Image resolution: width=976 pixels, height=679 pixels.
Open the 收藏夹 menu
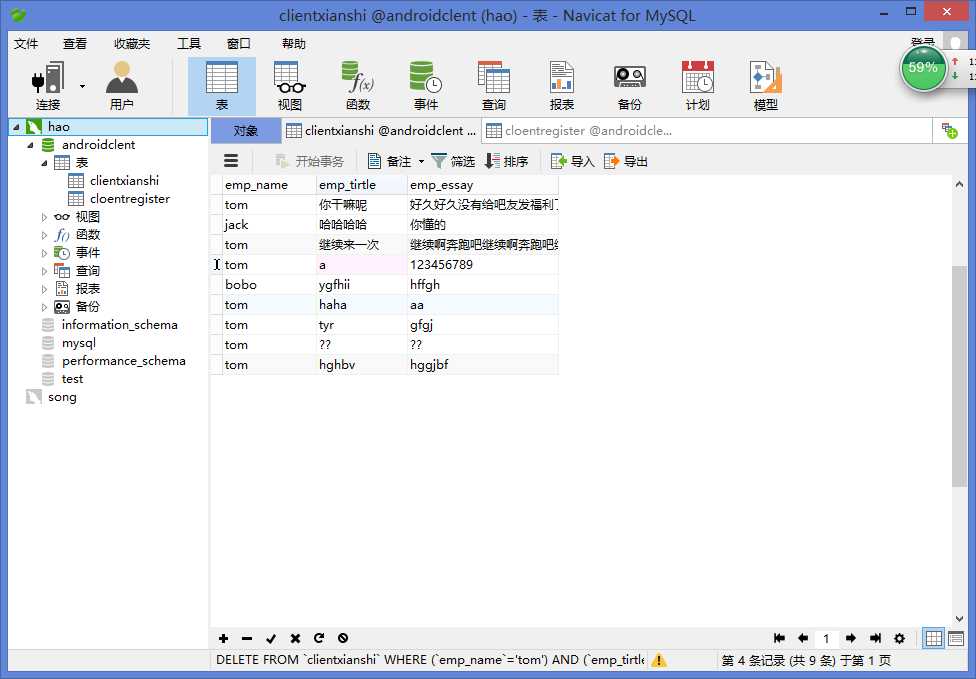132,44
